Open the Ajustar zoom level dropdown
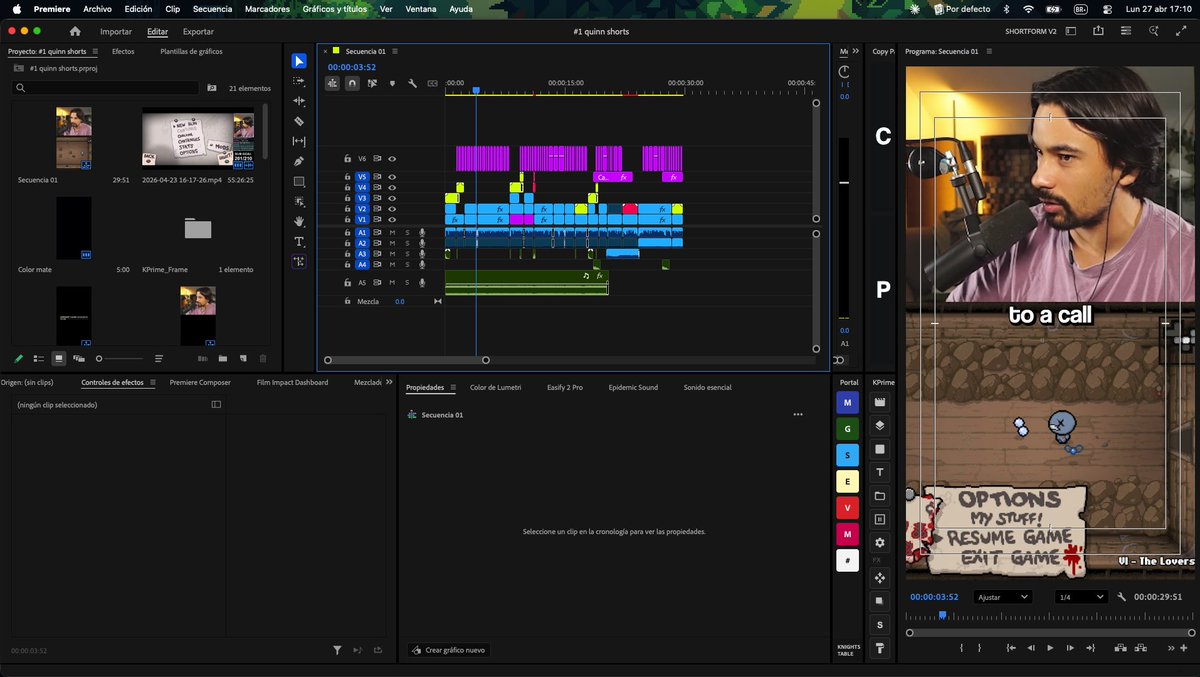1200x677 pixels. click(x=1002, y=597)
